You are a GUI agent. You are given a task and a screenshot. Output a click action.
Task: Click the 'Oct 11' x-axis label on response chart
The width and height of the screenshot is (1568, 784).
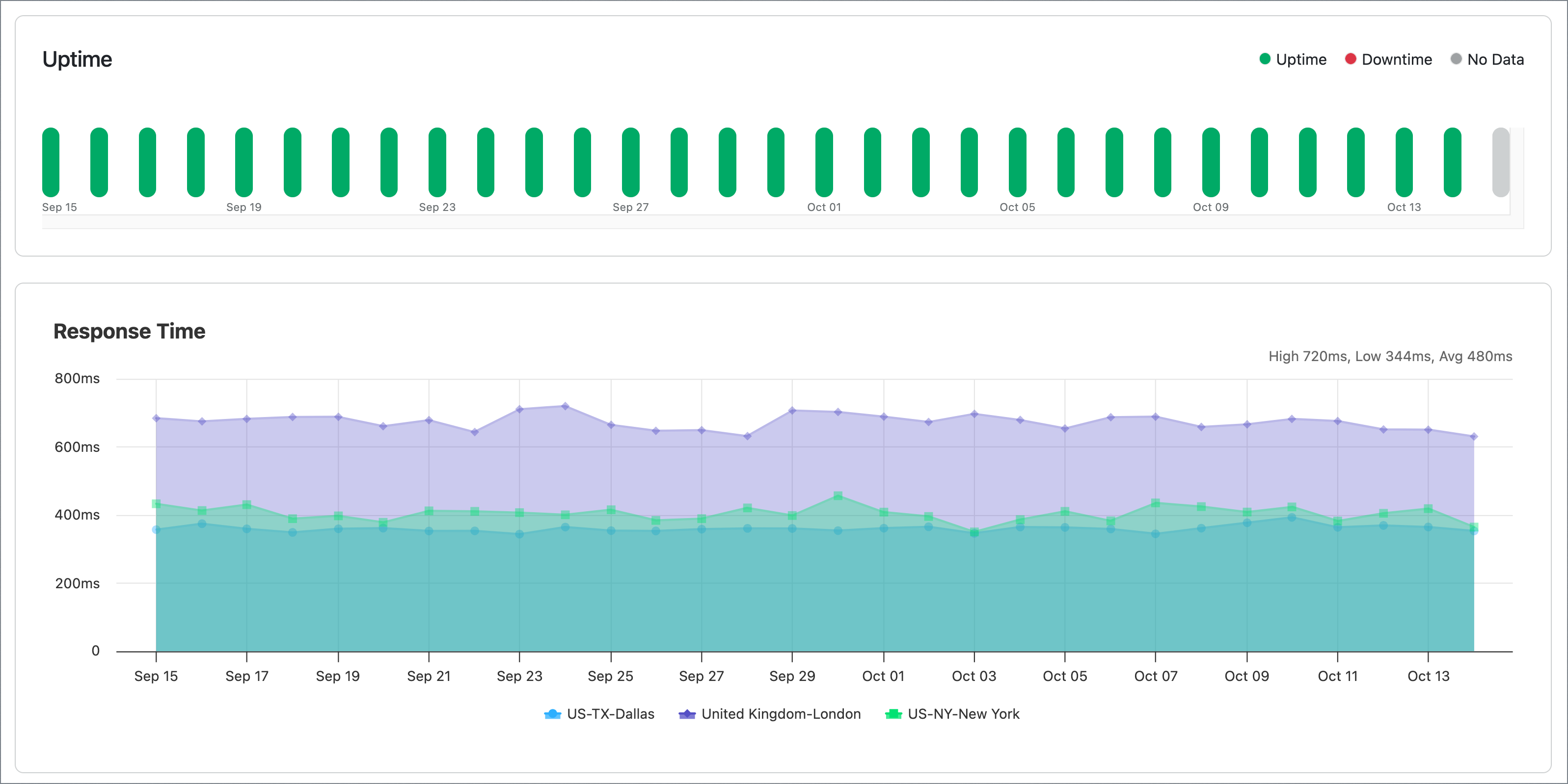pyautogui.click(x=1337, y=677)
